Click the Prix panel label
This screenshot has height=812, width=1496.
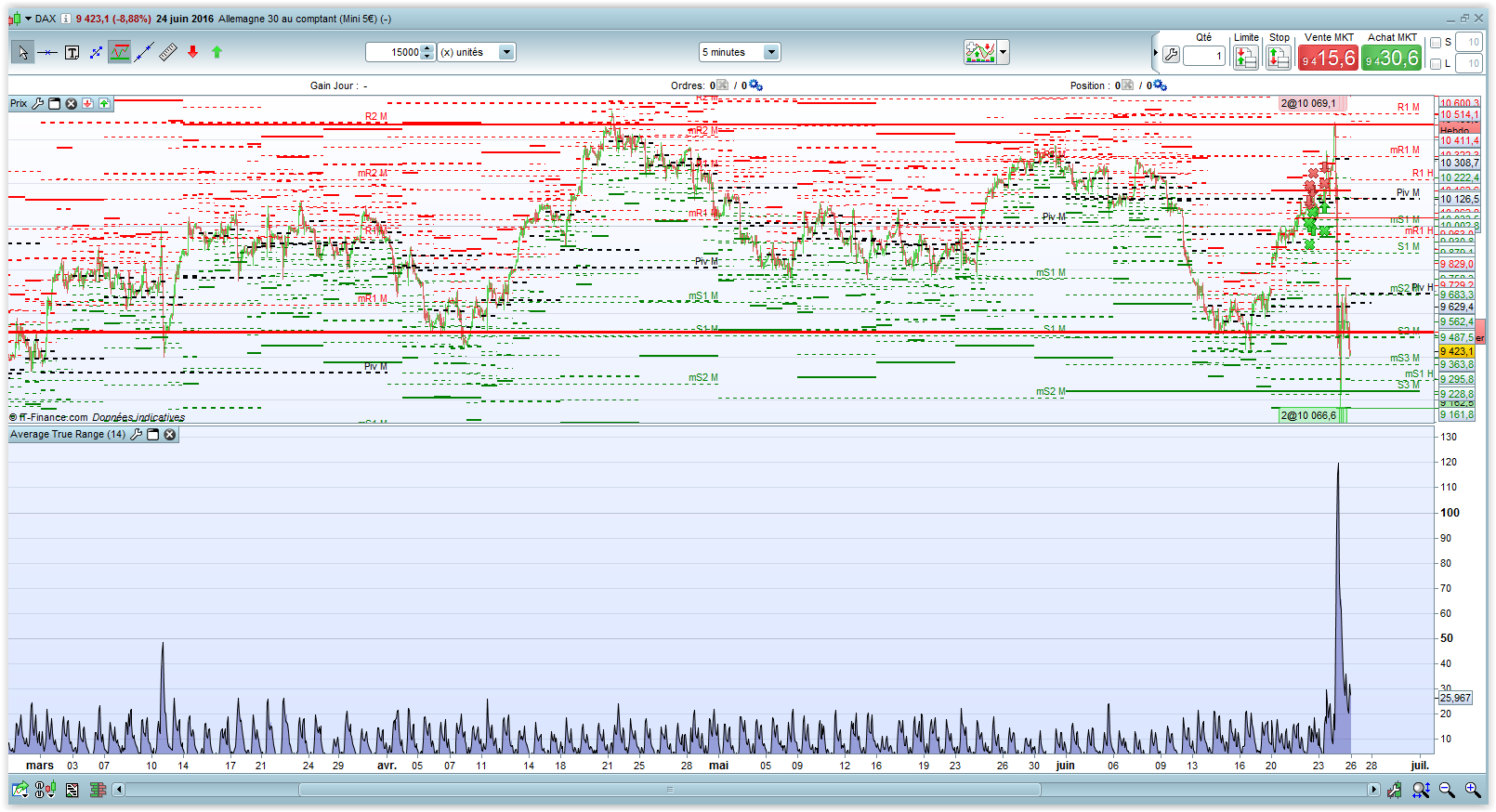coord(19,103)
